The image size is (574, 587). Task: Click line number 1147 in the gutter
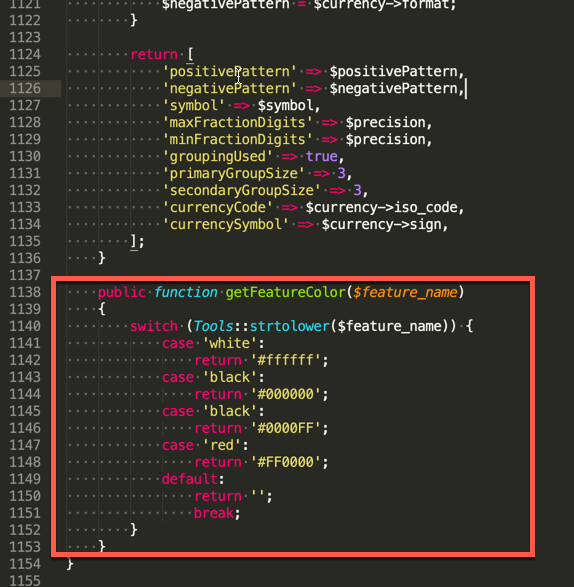(x=25, y=445)
